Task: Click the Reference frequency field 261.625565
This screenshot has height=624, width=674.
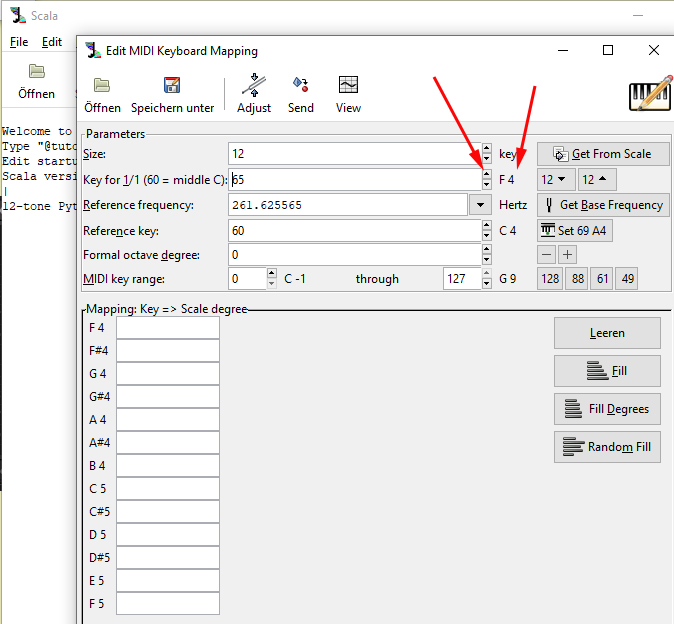Action: point(348,205)
